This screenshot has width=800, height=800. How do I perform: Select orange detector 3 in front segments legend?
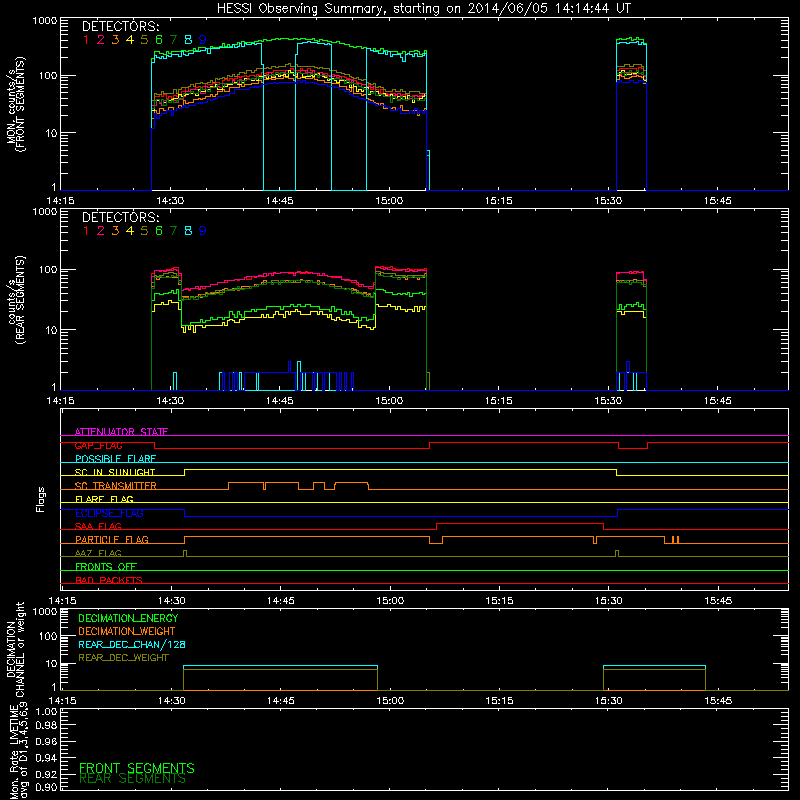(x=115, y=40)
